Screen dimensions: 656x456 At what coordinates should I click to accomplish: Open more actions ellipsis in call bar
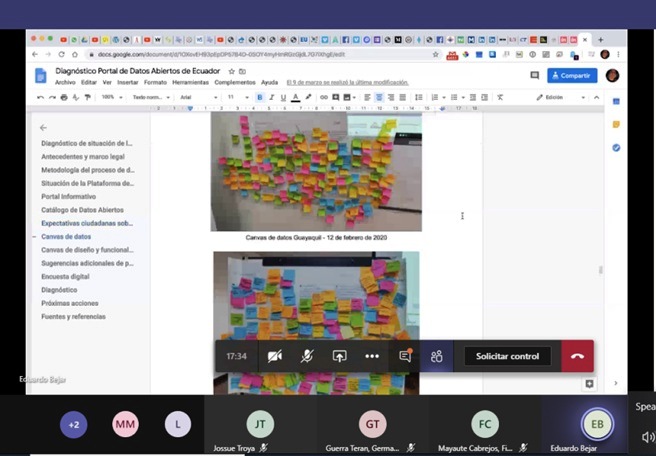(372, 356)
